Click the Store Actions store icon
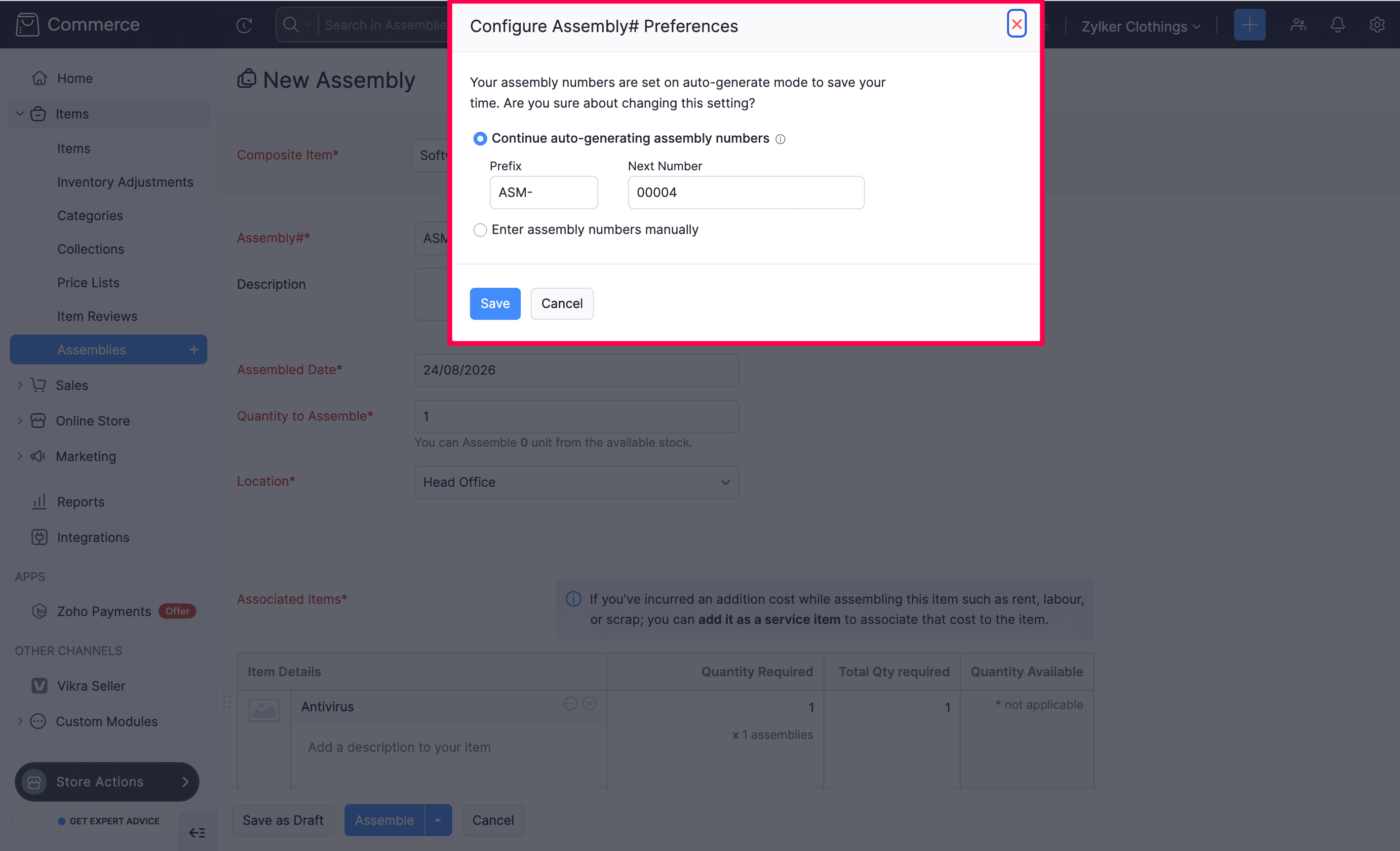The width and height of the screenshot is (1400, 851). click(x=34, y=782)
